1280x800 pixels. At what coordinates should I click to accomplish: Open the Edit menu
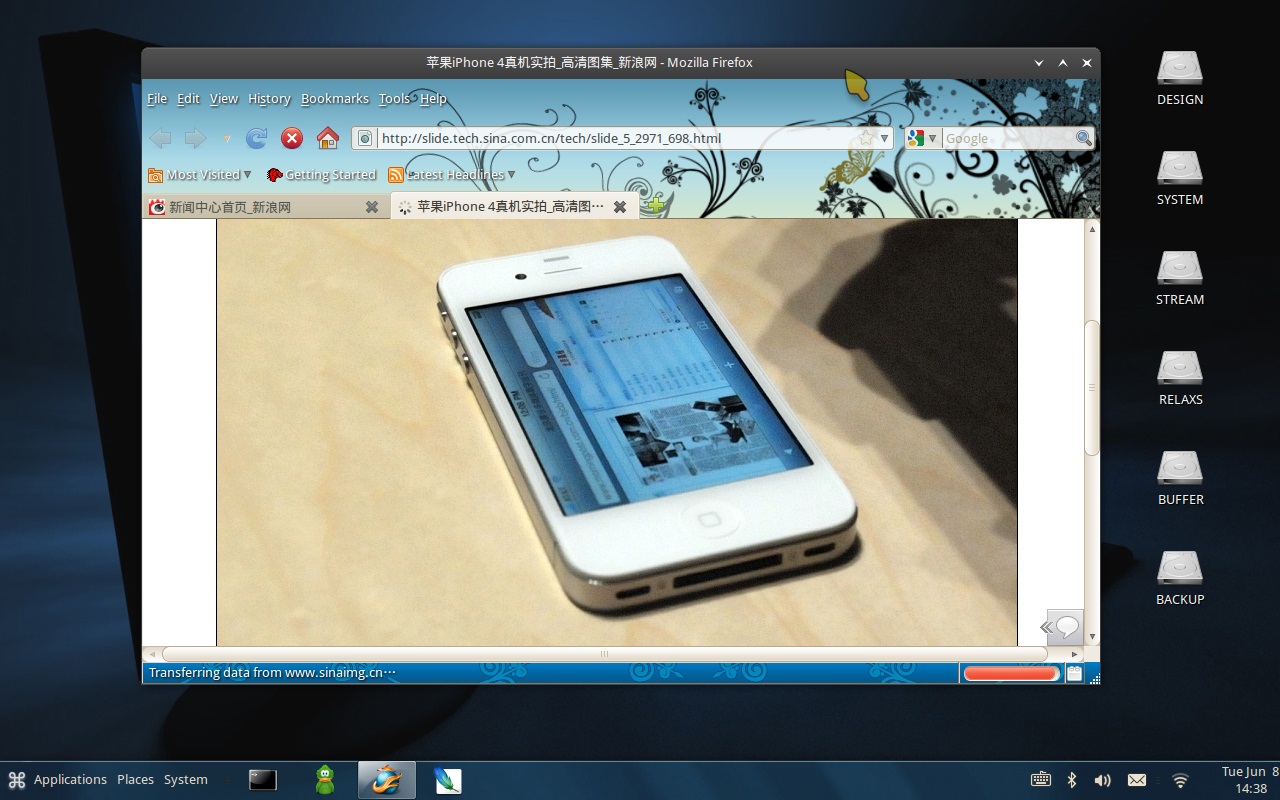(x=188, y=98)
